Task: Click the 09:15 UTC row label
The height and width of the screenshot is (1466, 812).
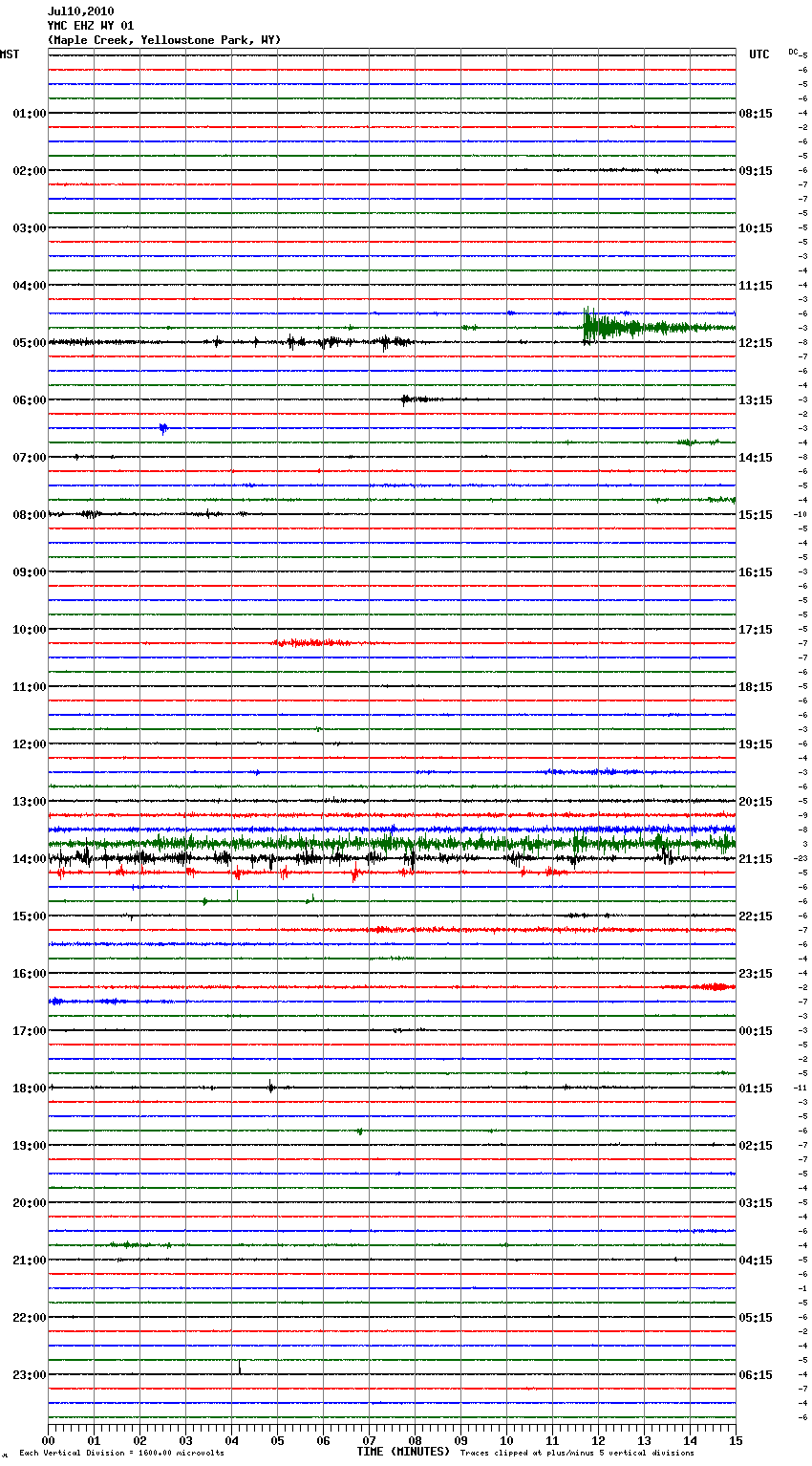Action: [x=756, y=171]
